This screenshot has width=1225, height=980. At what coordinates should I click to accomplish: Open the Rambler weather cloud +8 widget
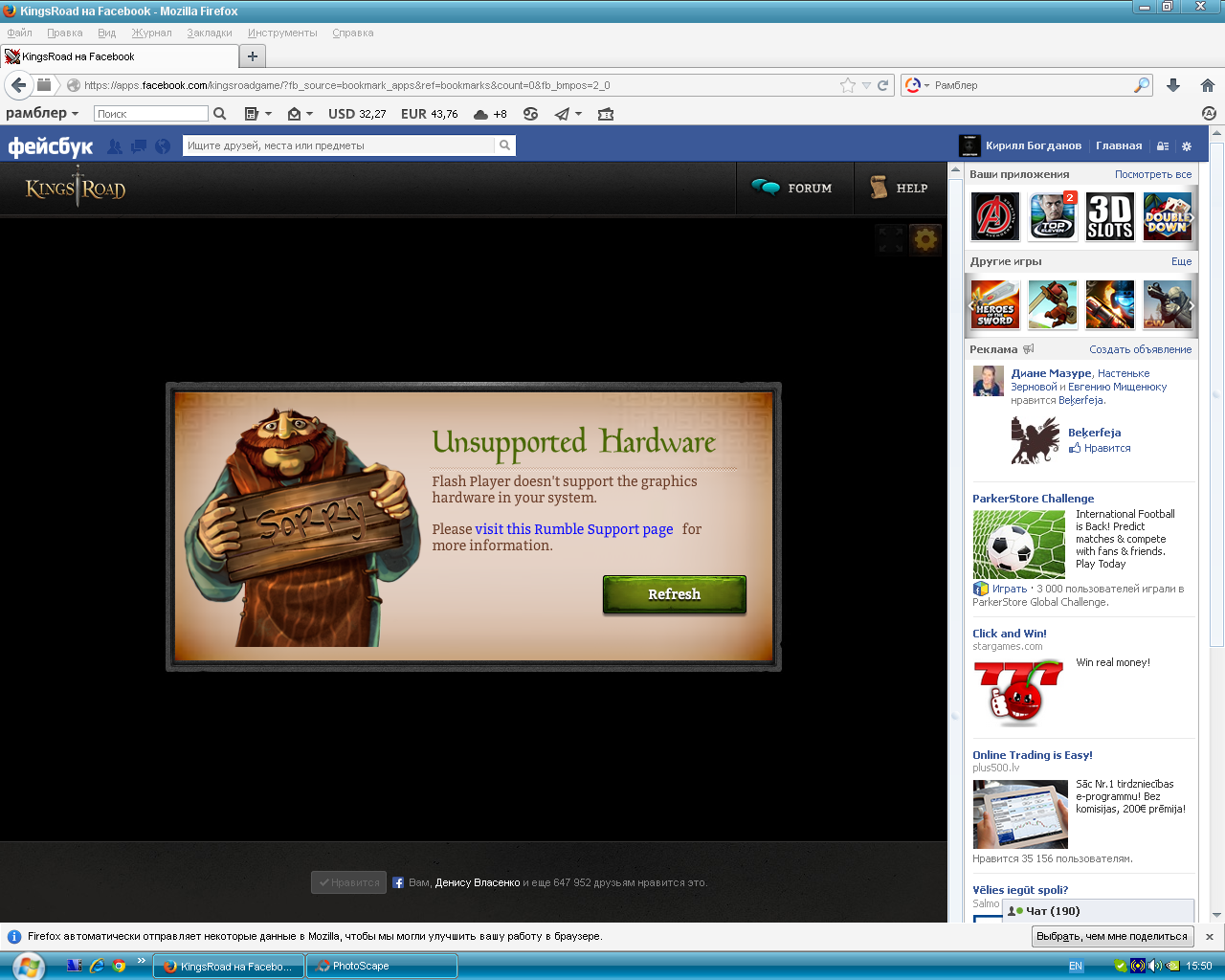tap(490, 114)
